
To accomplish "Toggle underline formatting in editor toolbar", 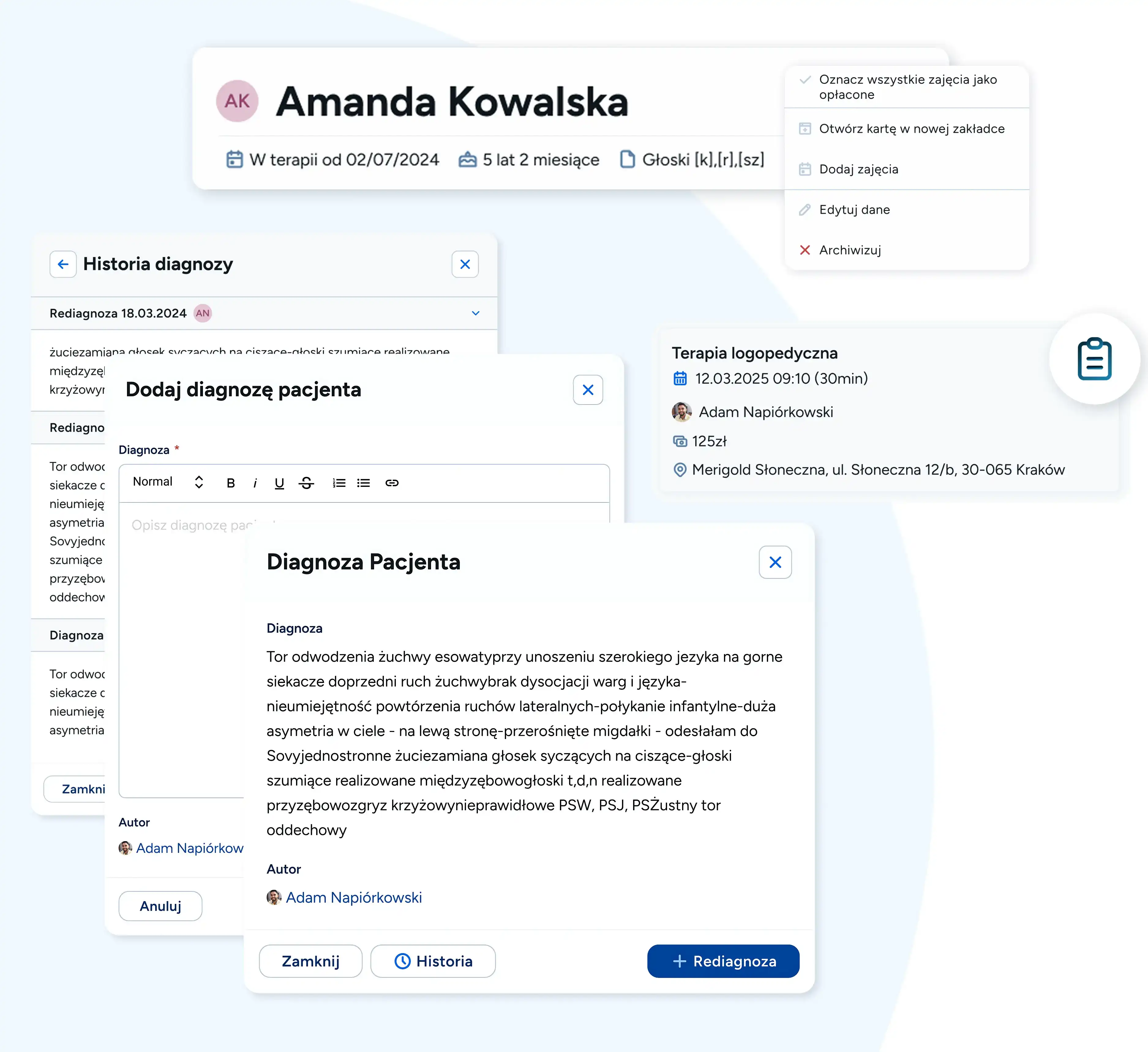I will [x=279, y=483].
